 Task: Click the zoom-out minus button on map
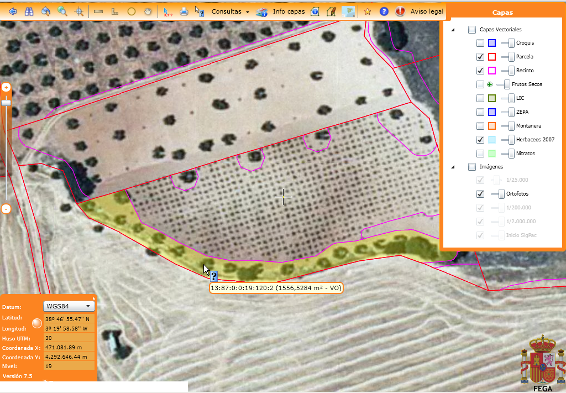tap(6, 209)
